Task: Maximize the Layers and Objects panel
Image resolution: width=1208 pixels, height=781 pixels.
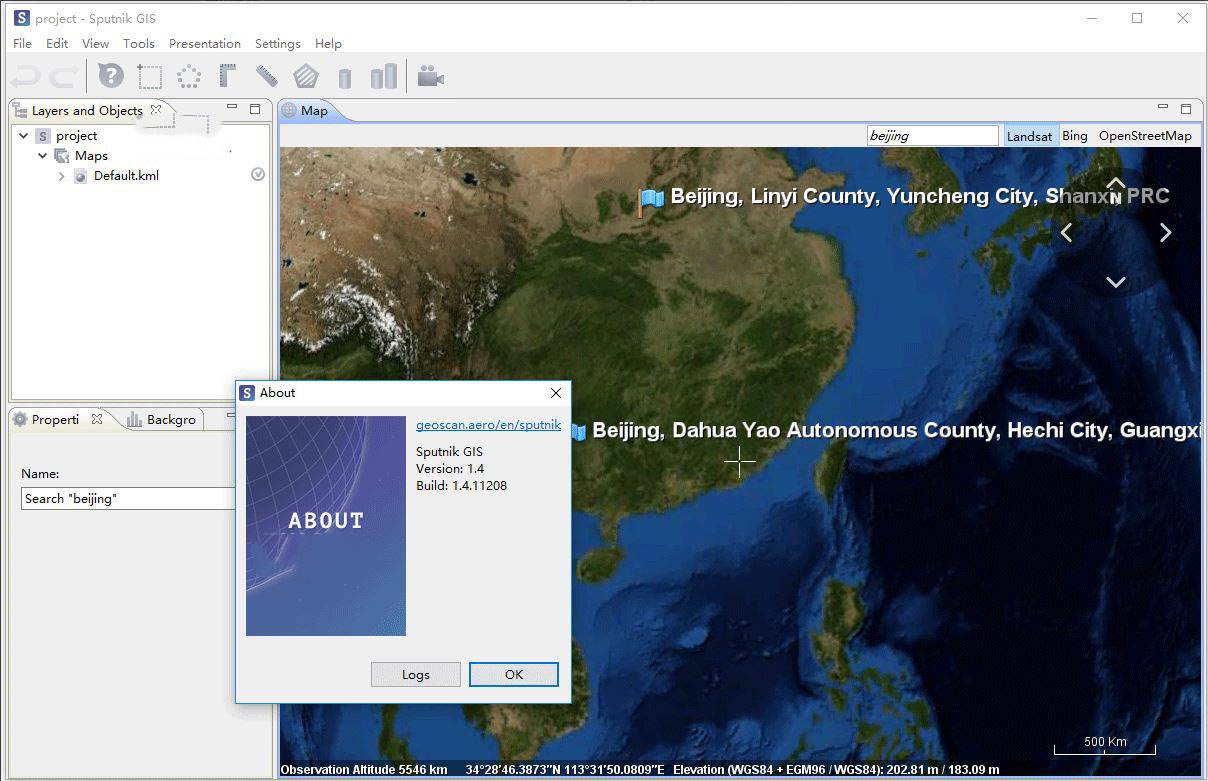Action: [x=255, y=108]
